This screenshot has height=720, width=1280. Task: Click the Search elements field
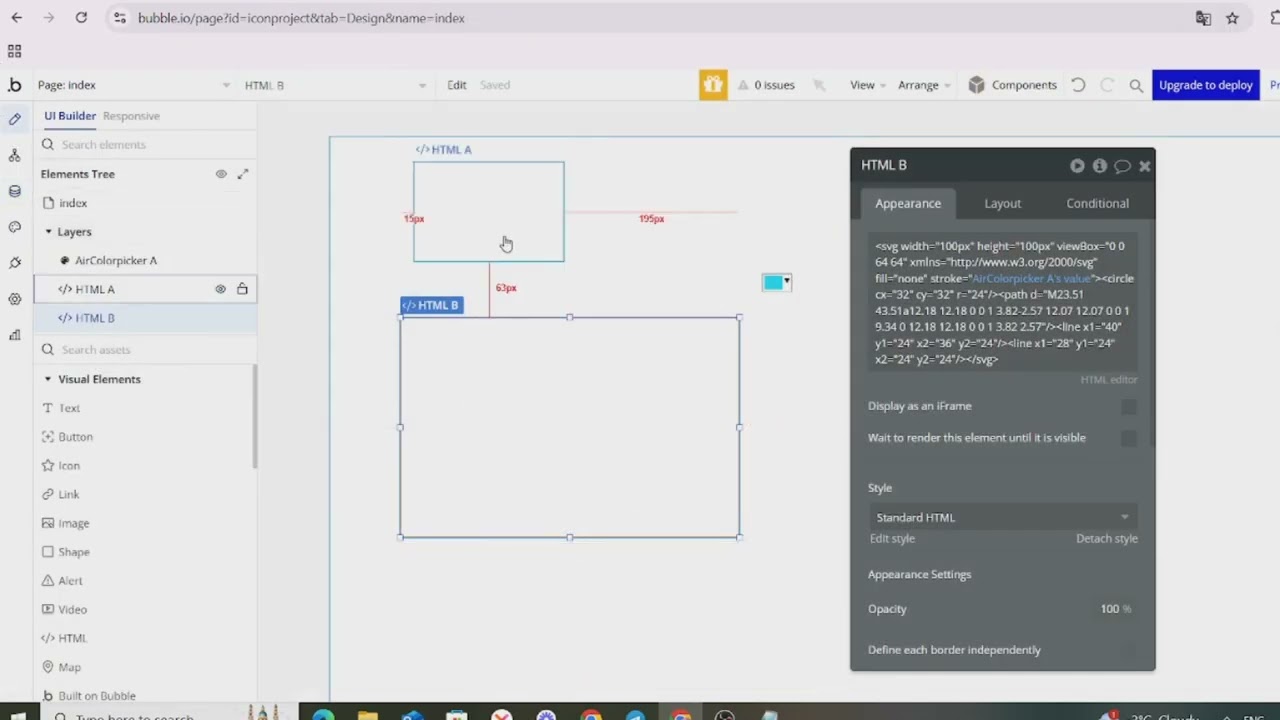click(145, 145)
